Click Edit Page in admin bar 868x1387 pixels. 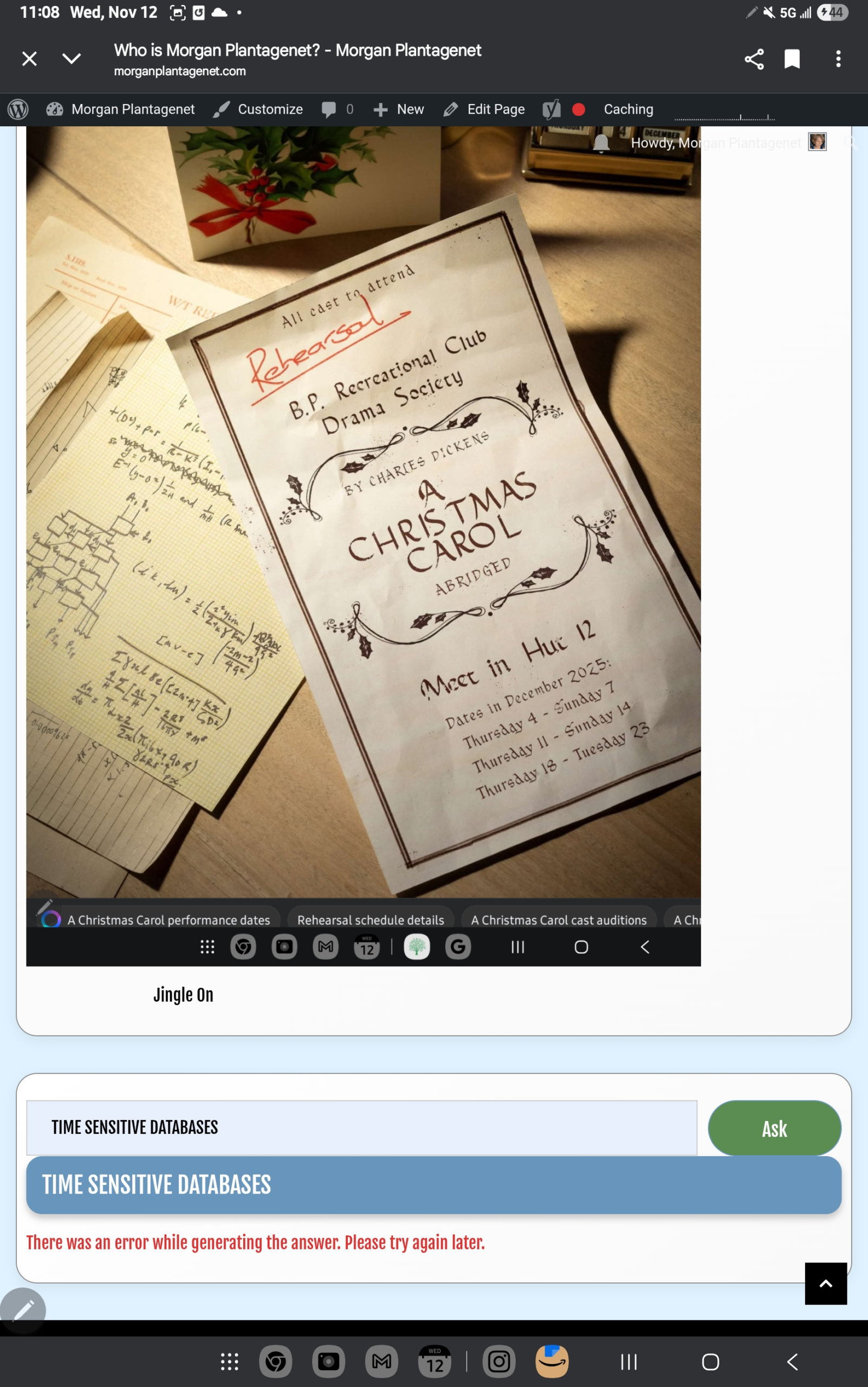click(x=484, y=109)
